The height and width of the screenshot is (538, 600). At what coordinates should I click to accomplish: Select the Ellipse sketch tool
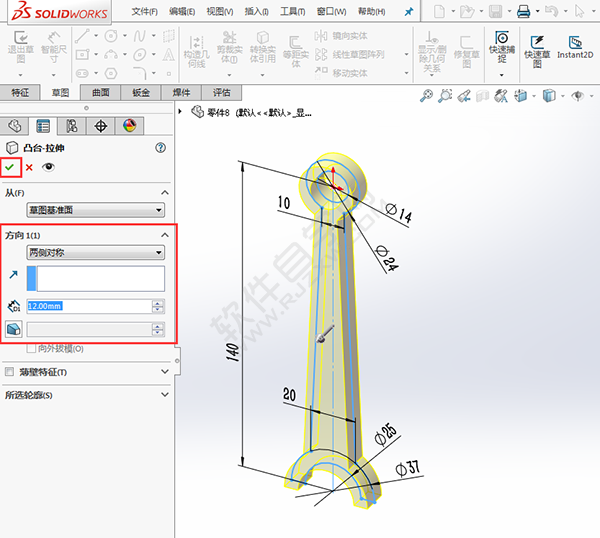pyautogui.click(x=140, y=55)
